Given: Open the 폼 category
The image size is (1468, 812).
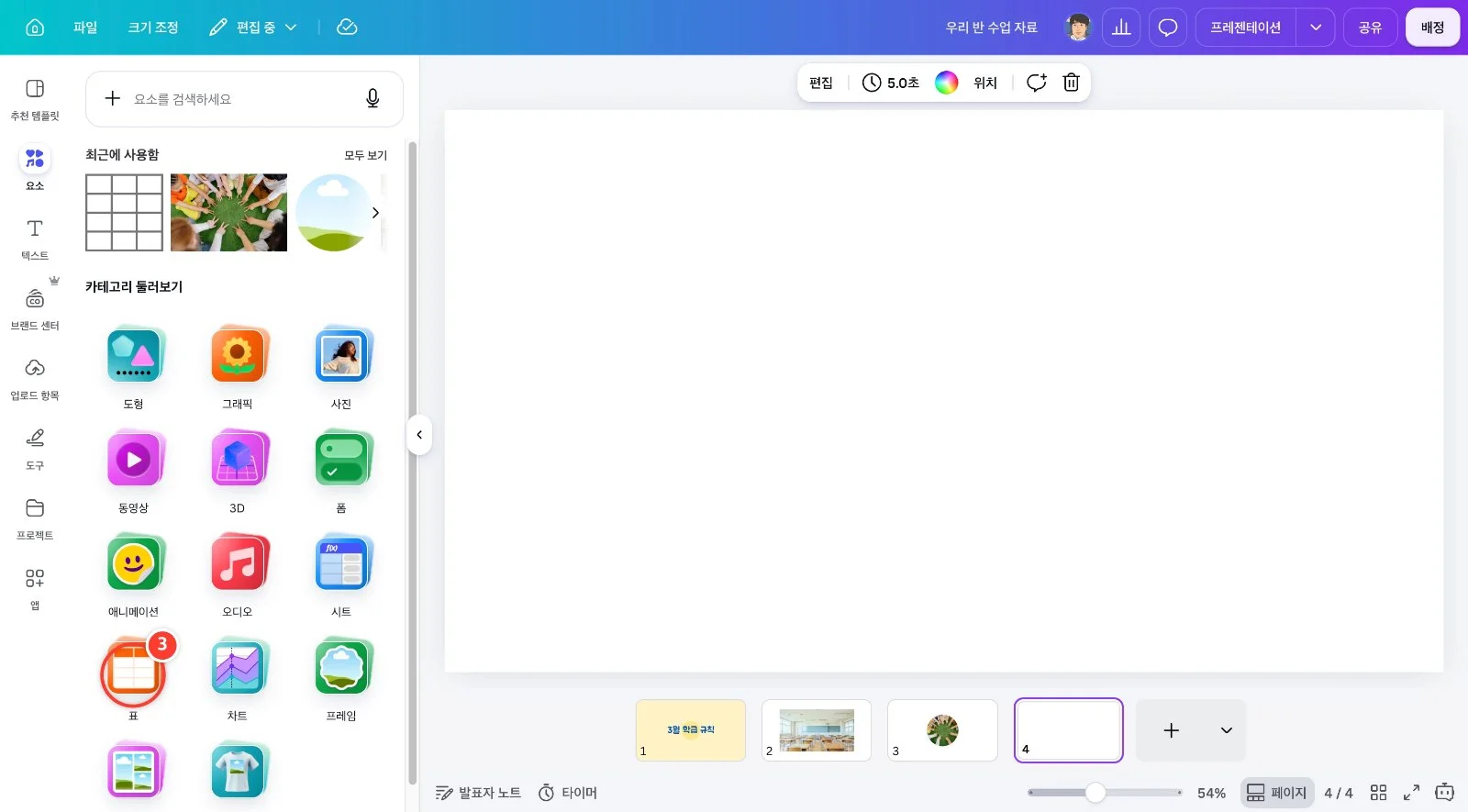Looking at the screenshot, I should click(341, 471).
